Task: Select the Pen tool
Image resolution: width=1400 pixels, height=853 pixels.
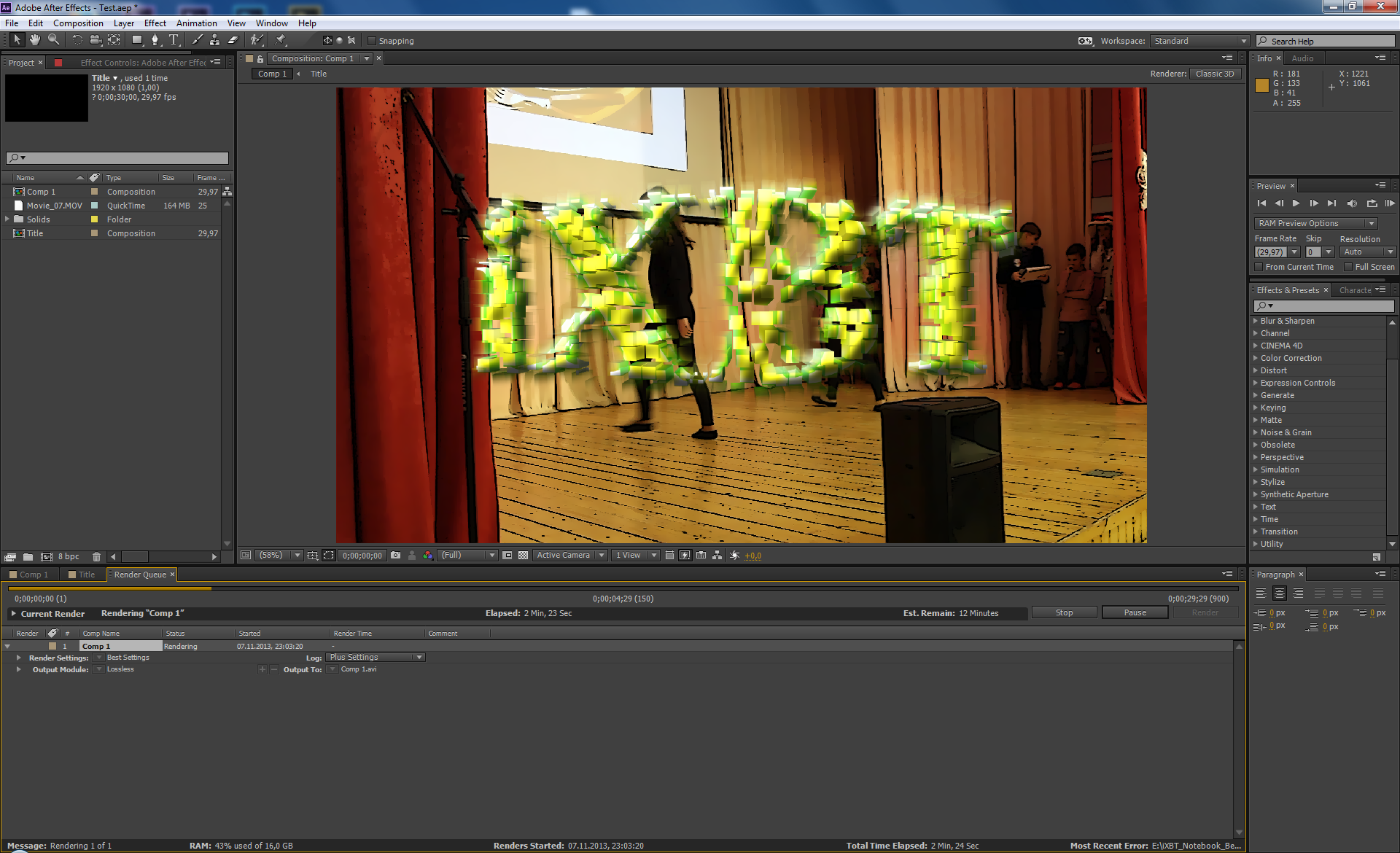Action: click(155, 40)
